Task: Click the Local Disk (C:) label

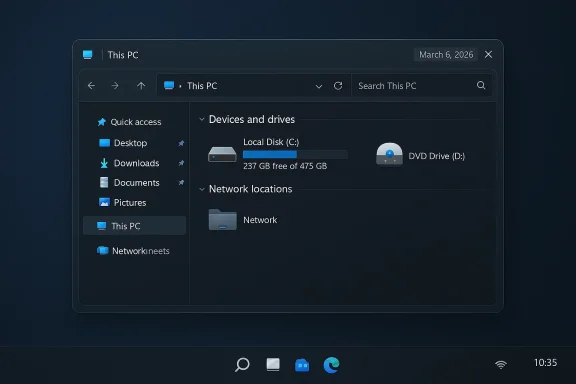Action: [x=271, y=142]
